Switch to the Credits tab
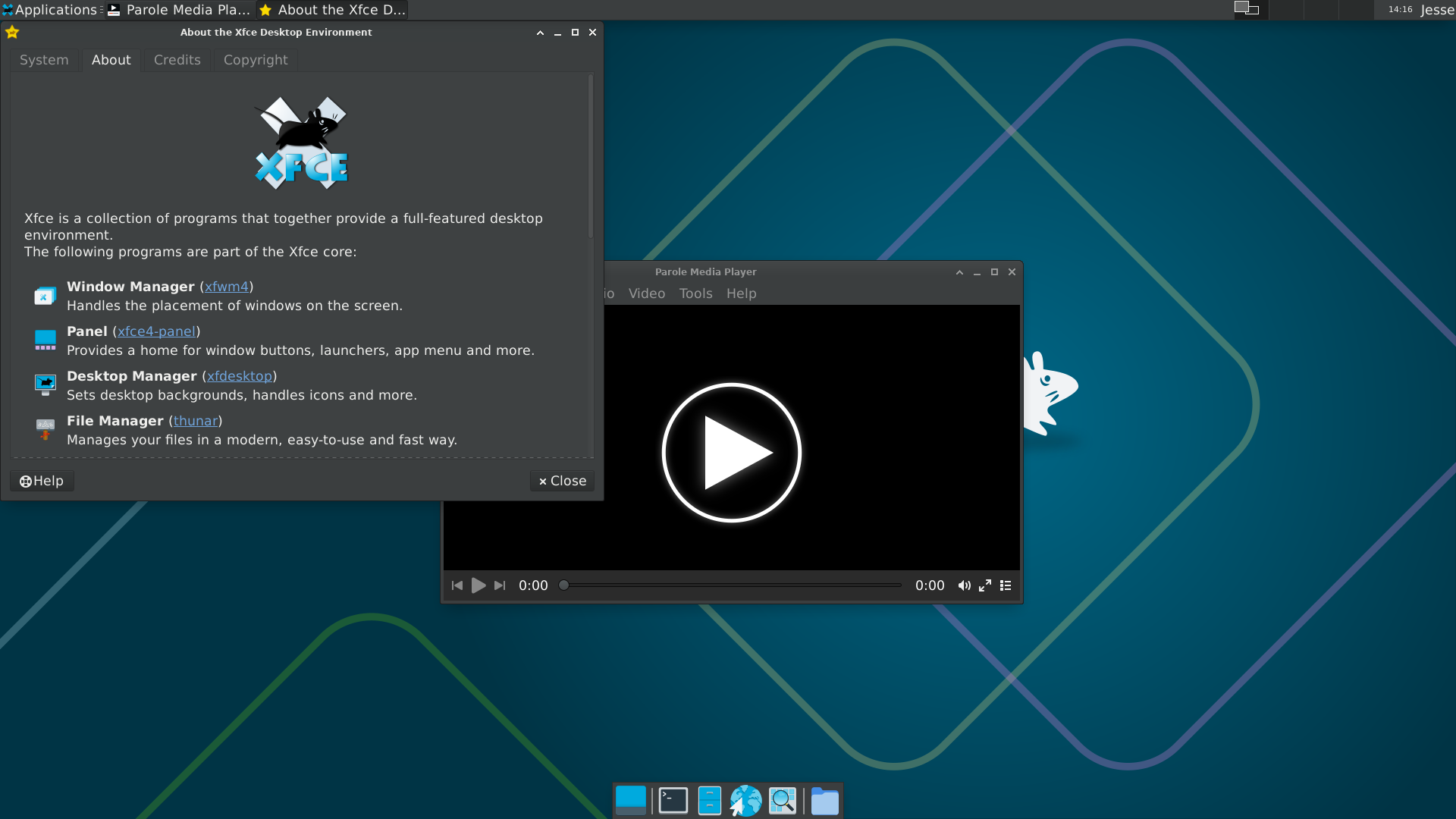Image resolution: width=1456 pixels, height=819 pixels. (x=177, y=60)
